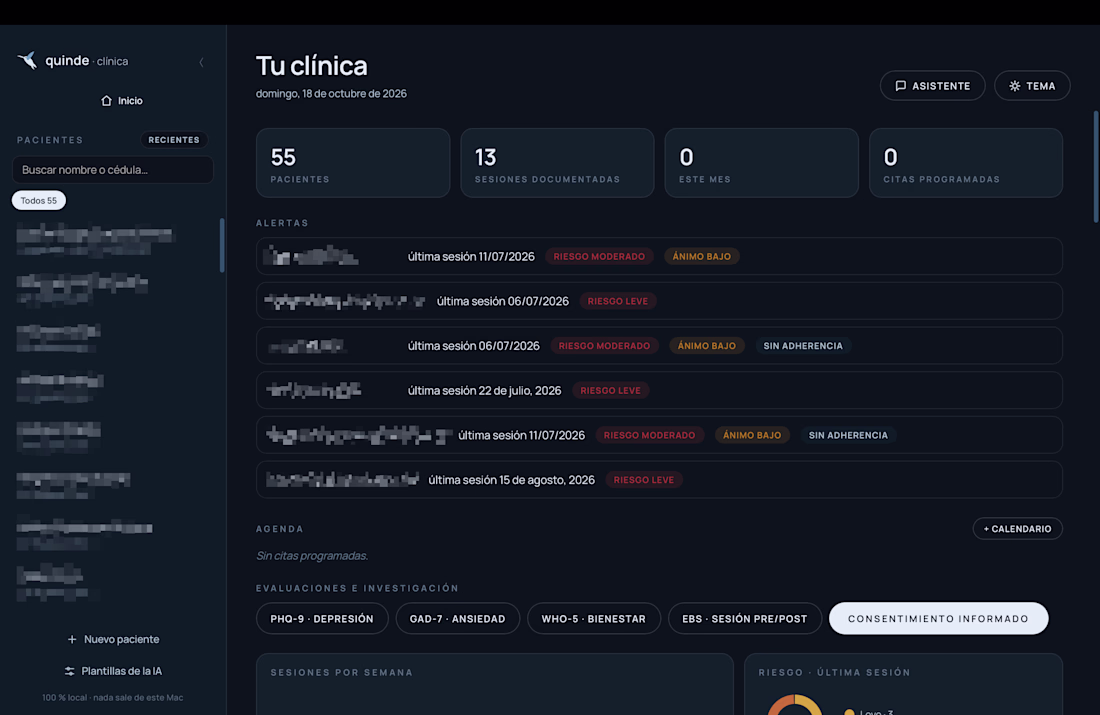Click the quinde hummingbird logo icon
The image size is (1100, 715).
pyautogui.click(x=27, y=60)
